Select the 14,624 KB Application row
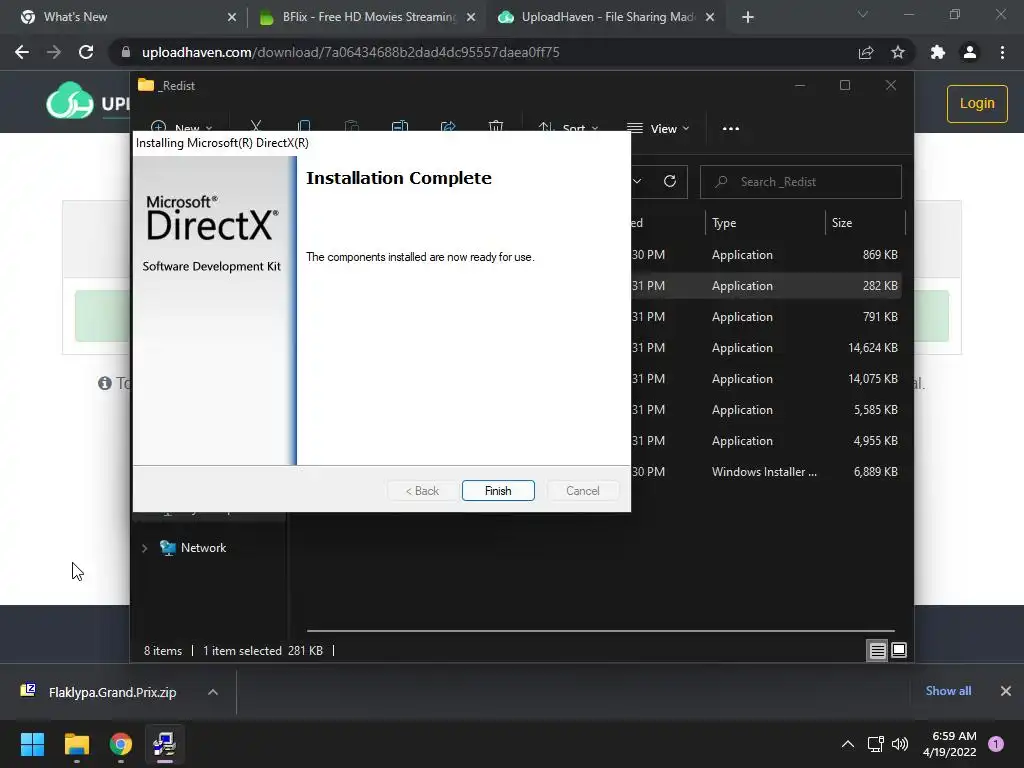 point(766,347)
